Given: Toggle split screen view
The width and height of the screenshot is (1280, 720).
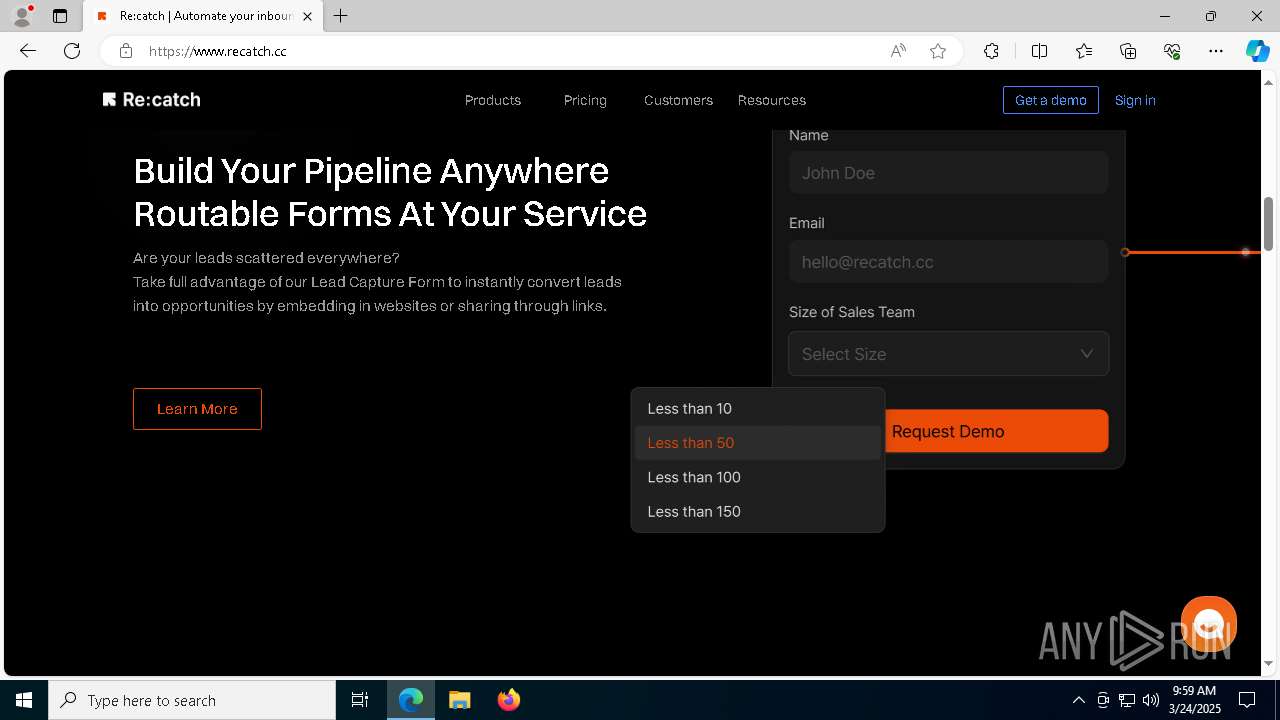Looking at the screenshot, I should [x=1039, y=51].
